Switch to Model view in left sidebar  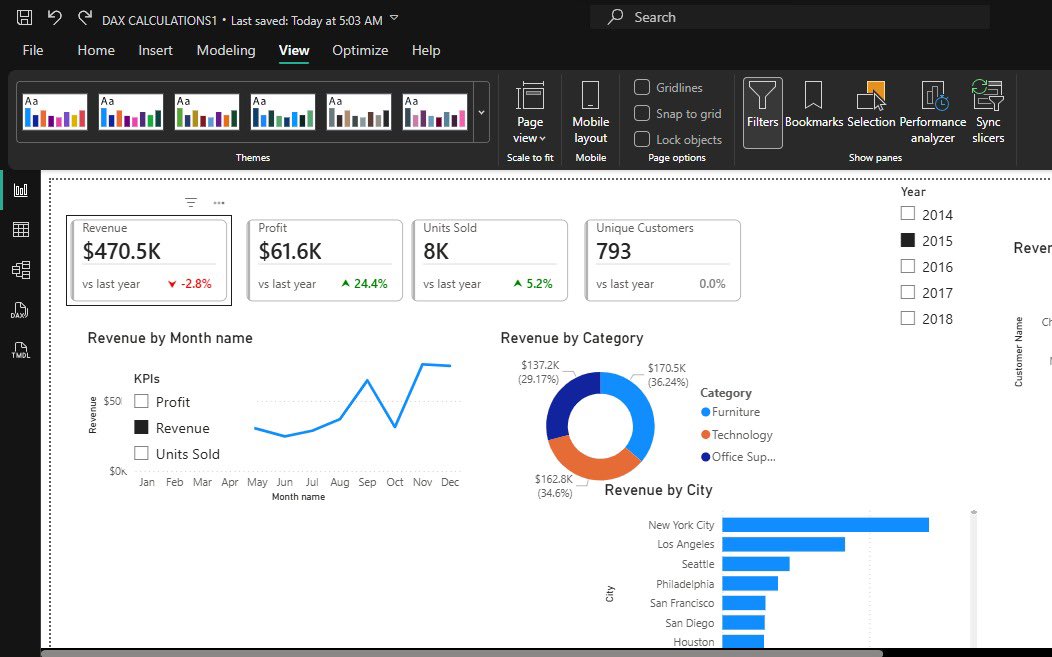[21, 270]
